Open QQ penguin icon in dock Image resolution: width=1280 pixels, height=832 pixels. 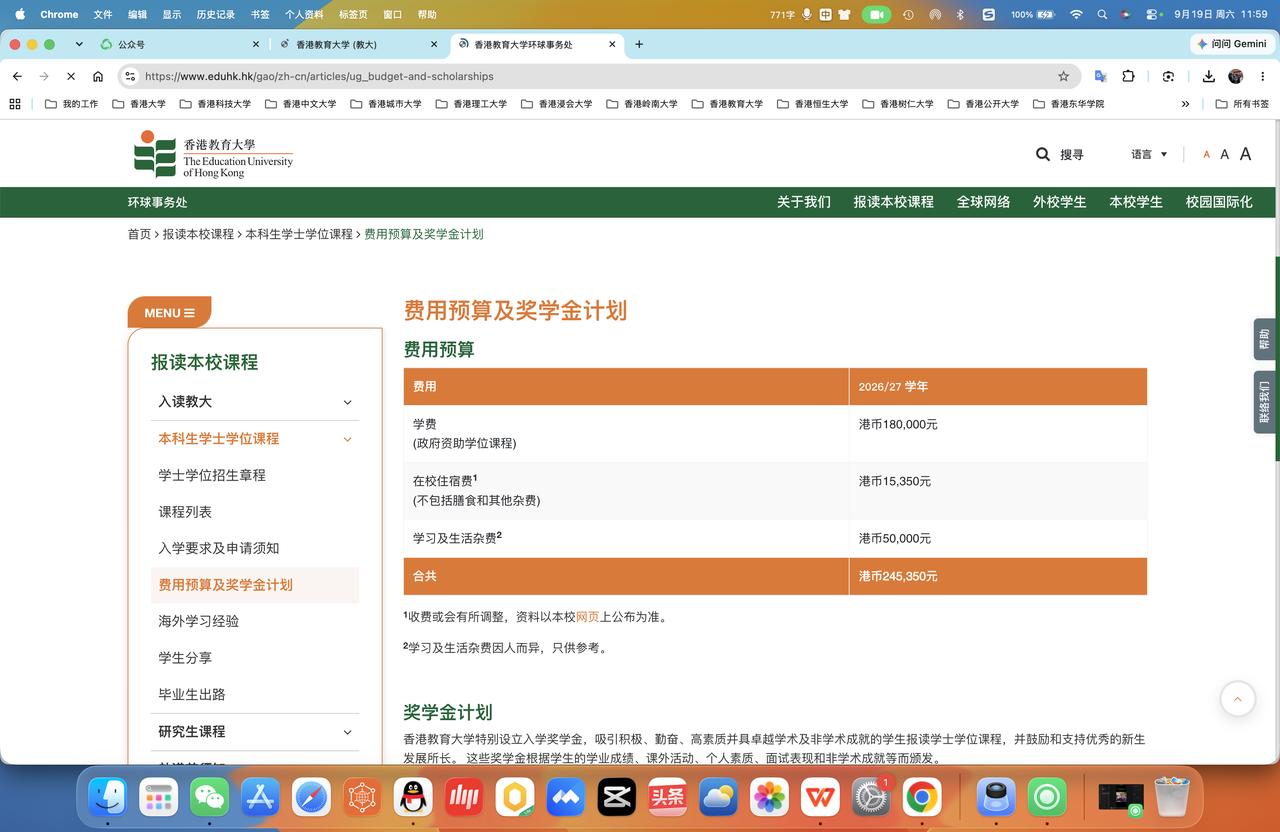pos(413,797)
